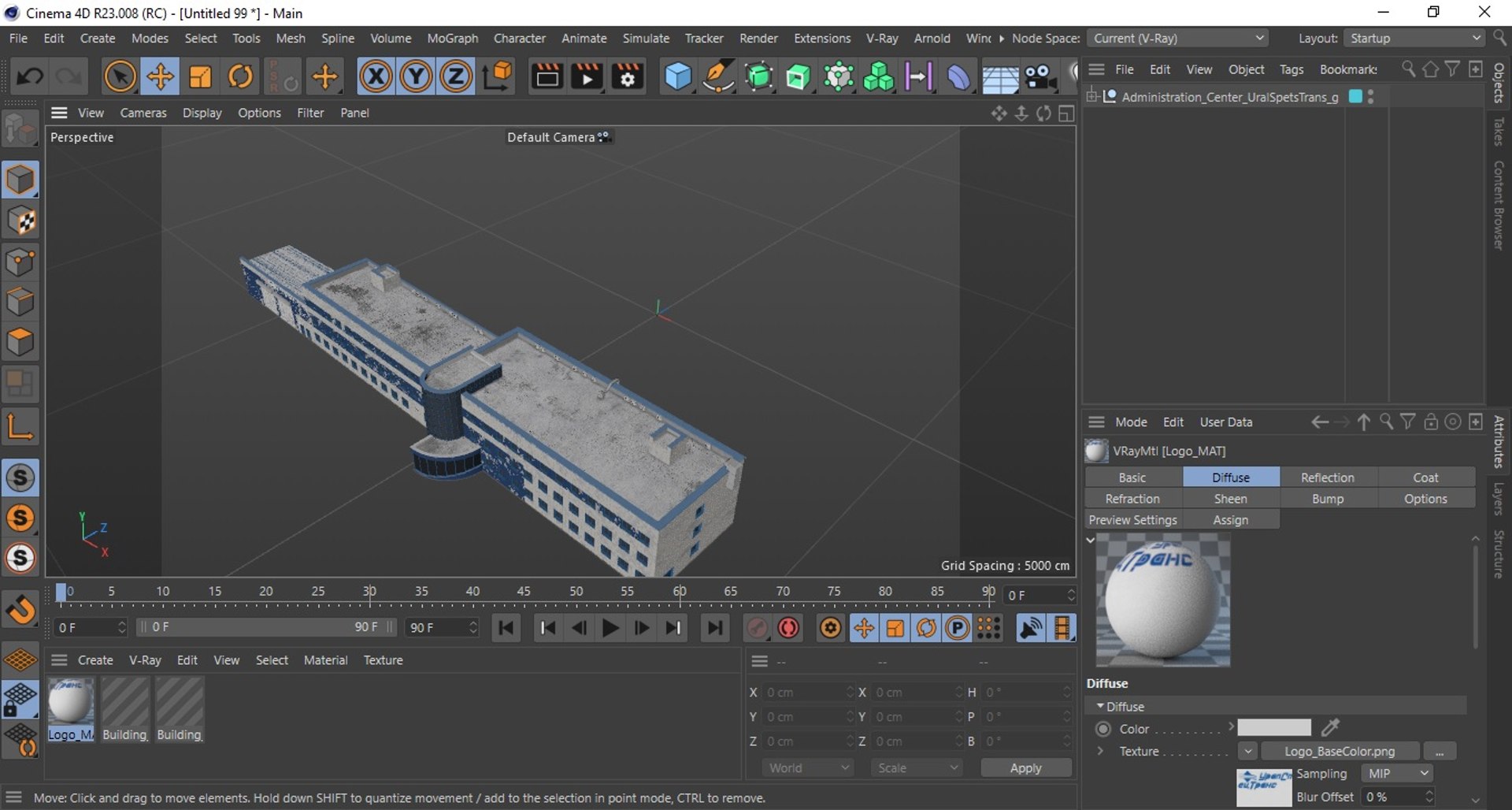Open material manager Texture menu
The image size is (1512, 810).
point(383,660)
